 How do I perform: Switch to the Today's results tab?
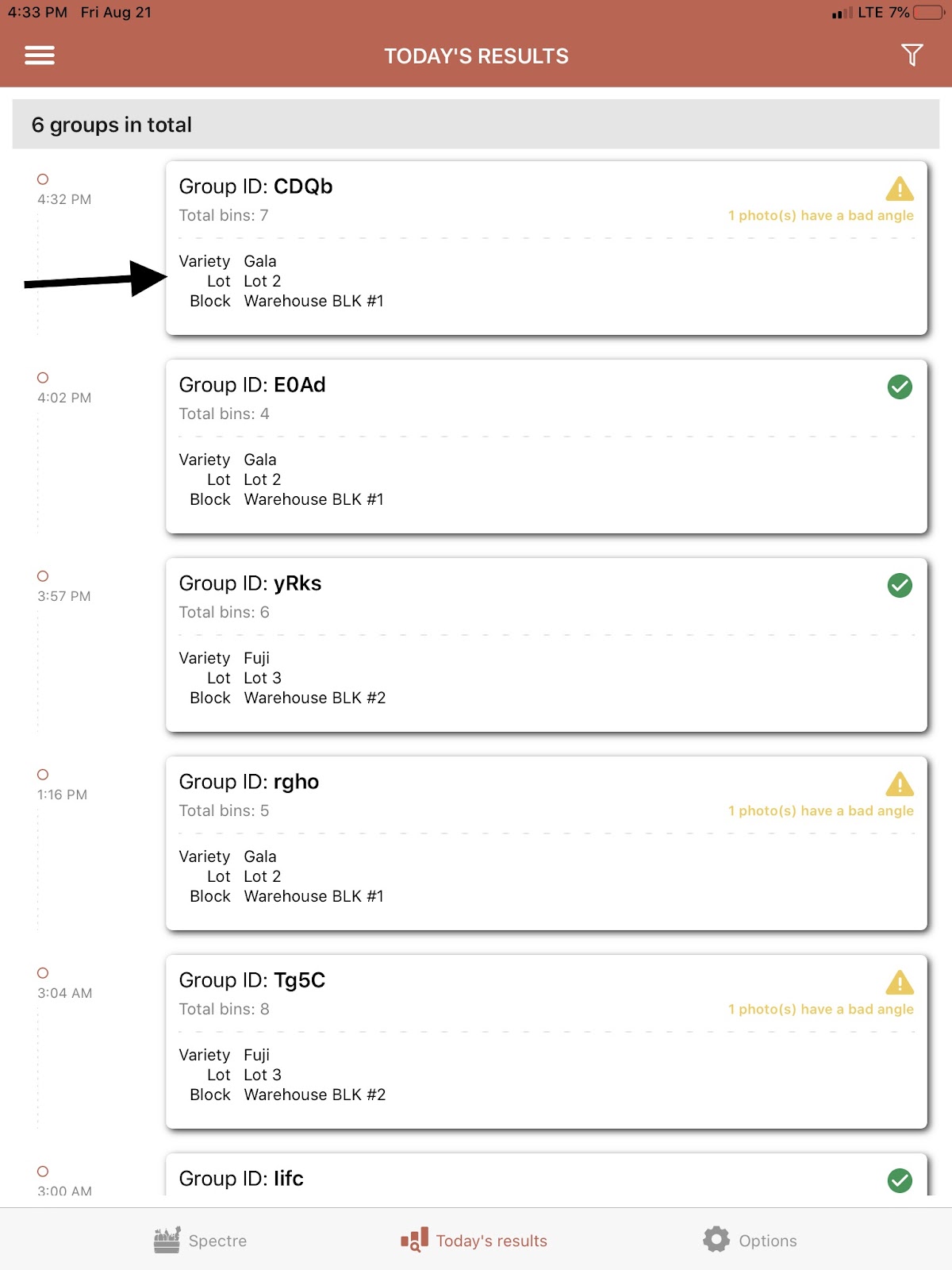tap(474, 1240)
